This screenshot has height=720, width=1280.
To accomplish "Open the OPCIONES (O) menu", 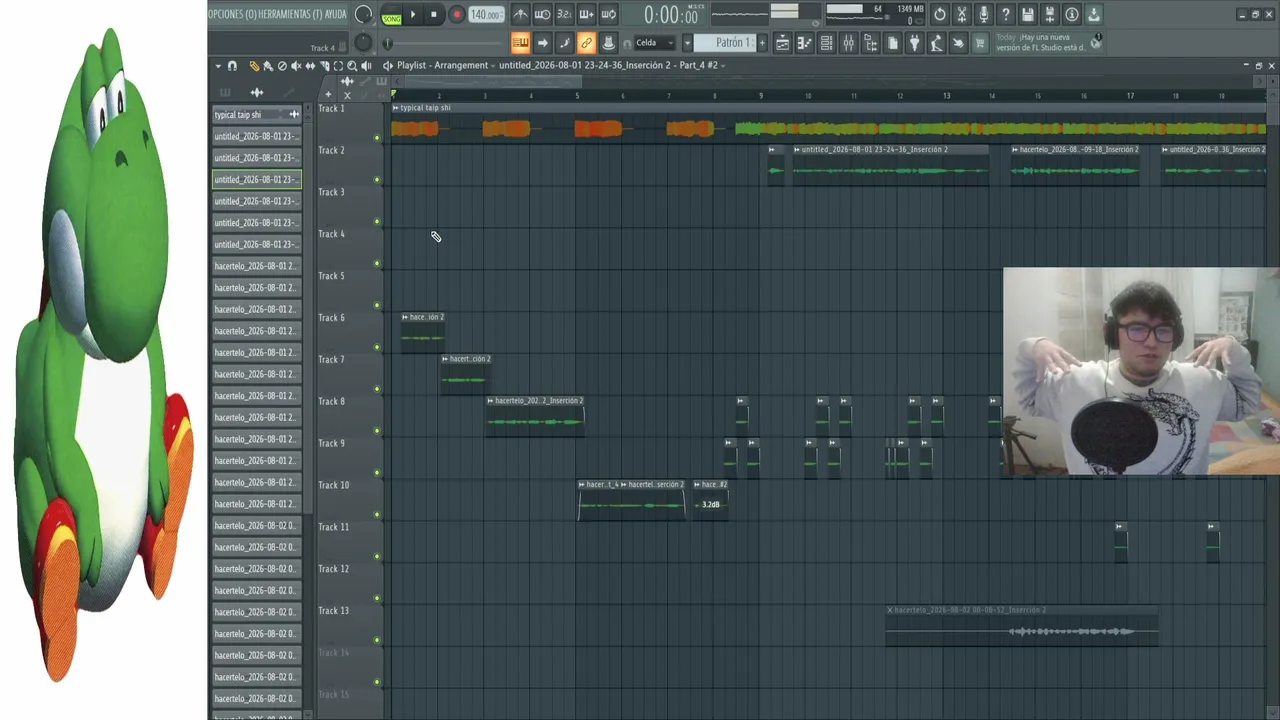I will [232, 14].
